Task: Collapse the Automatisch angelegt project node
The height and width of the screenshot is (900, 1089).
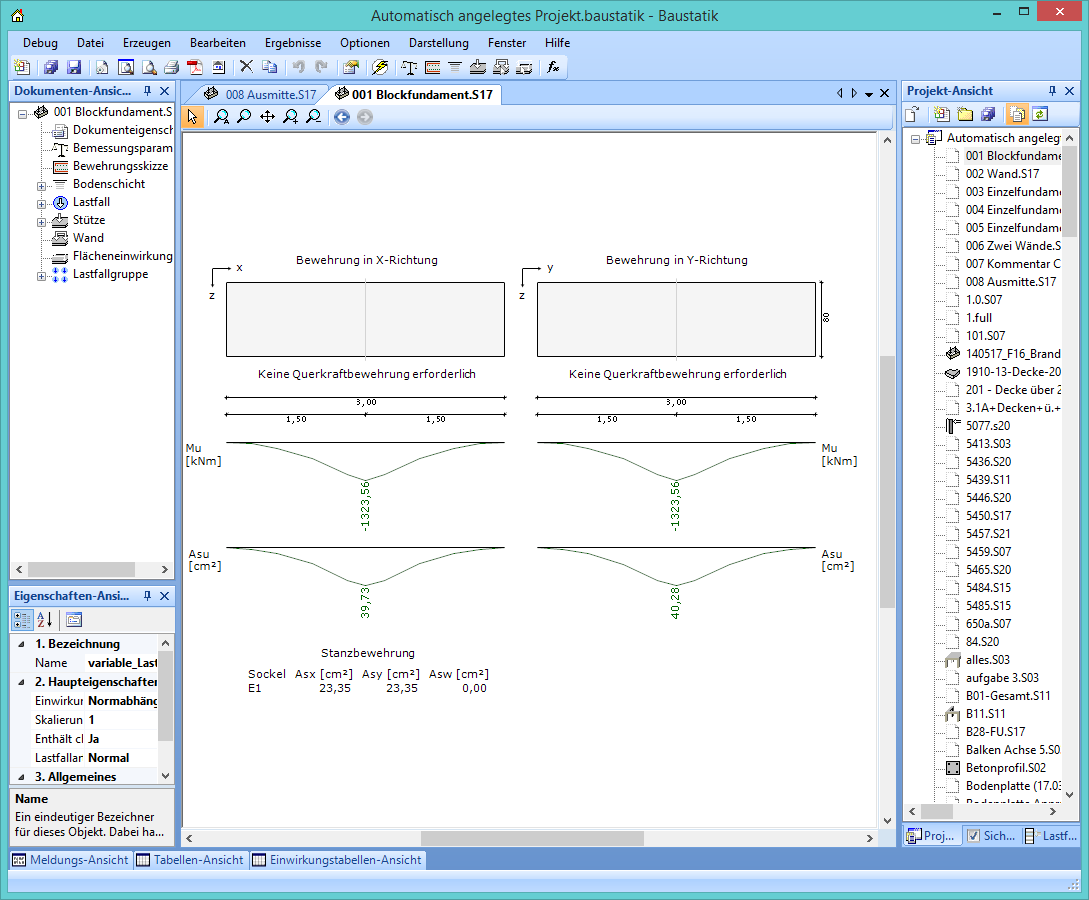Action: point(915,140)
